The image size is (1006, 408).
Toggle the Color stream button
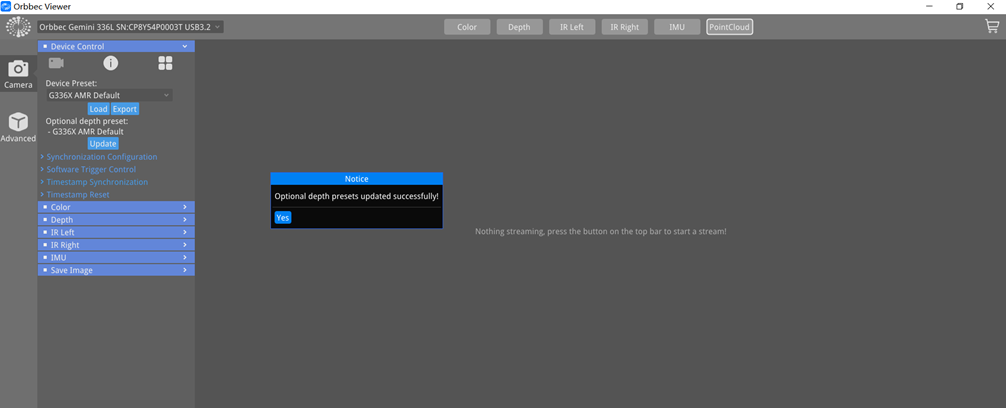click(x=467, y=27)
